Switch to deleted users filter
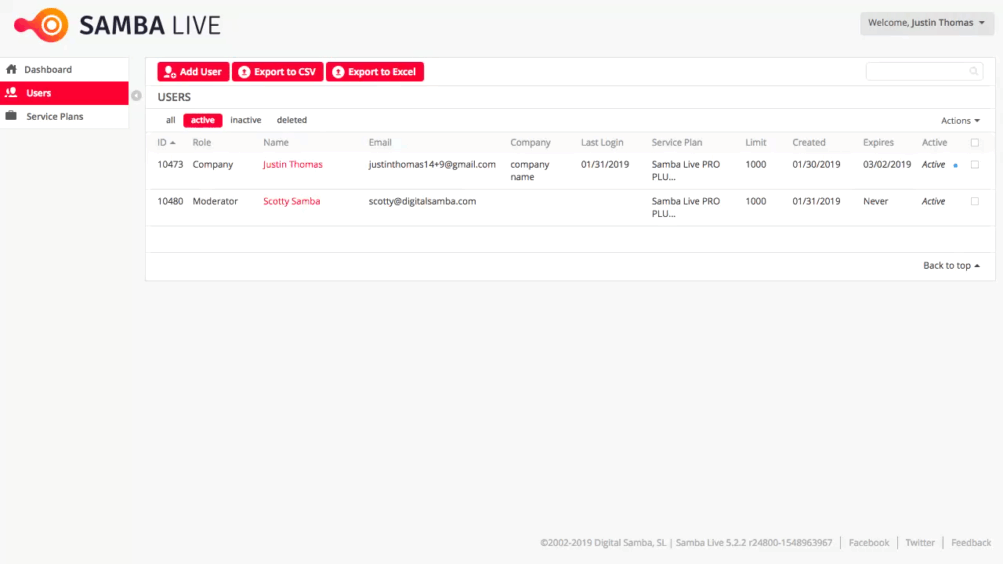The width and height of the screenshot is (1003, 564). (x=292, y=120)
